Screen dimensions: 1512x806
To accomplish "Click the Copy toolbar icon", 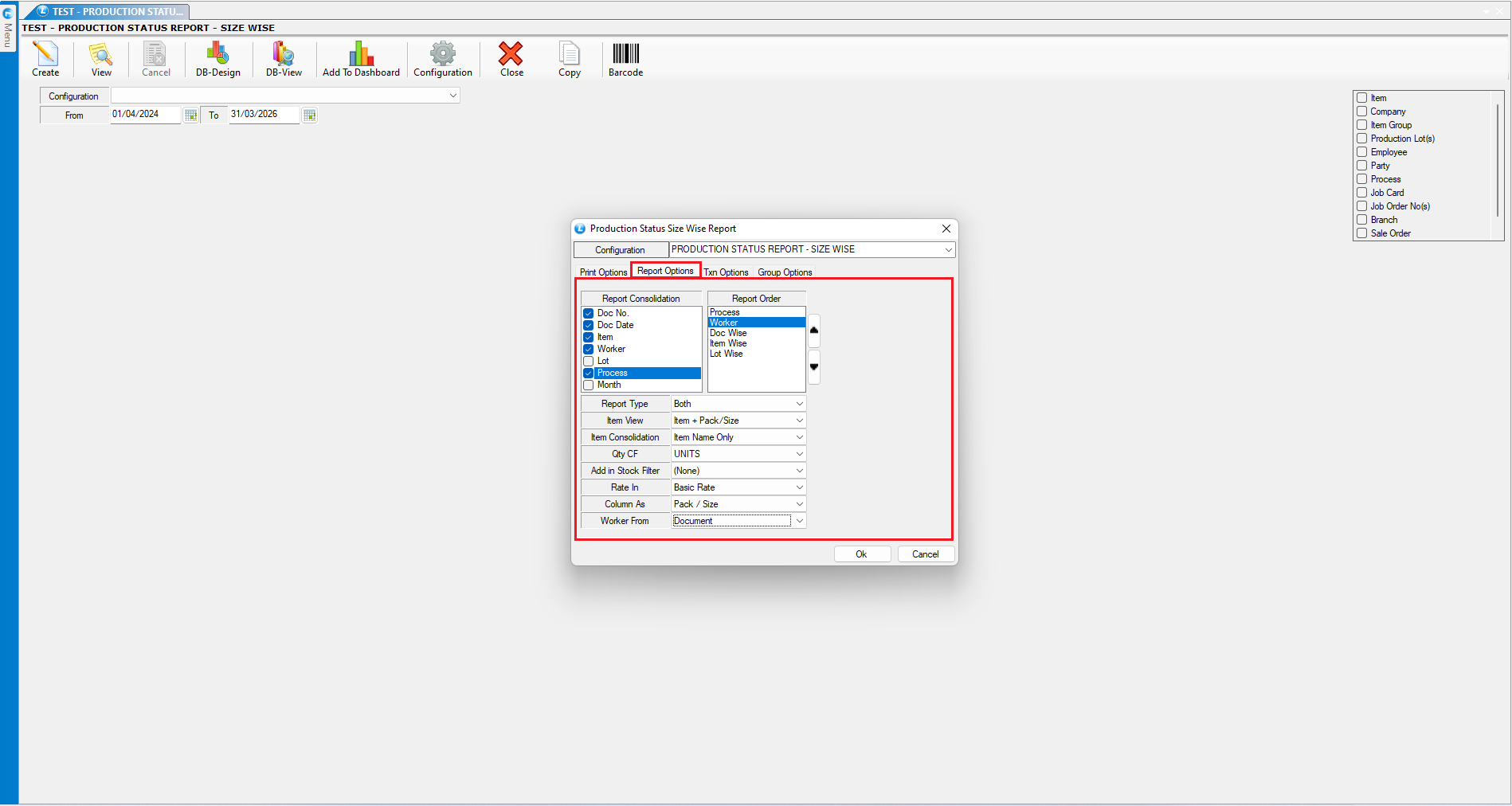I will click(x=569, y=54).
